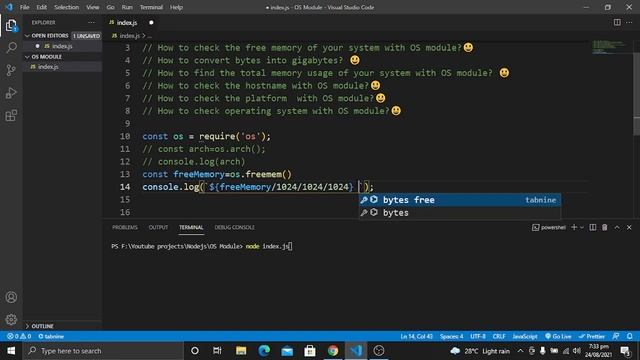Select index.js under OS MODULE folder
The image size is (640, 360).
coord(62,67)
